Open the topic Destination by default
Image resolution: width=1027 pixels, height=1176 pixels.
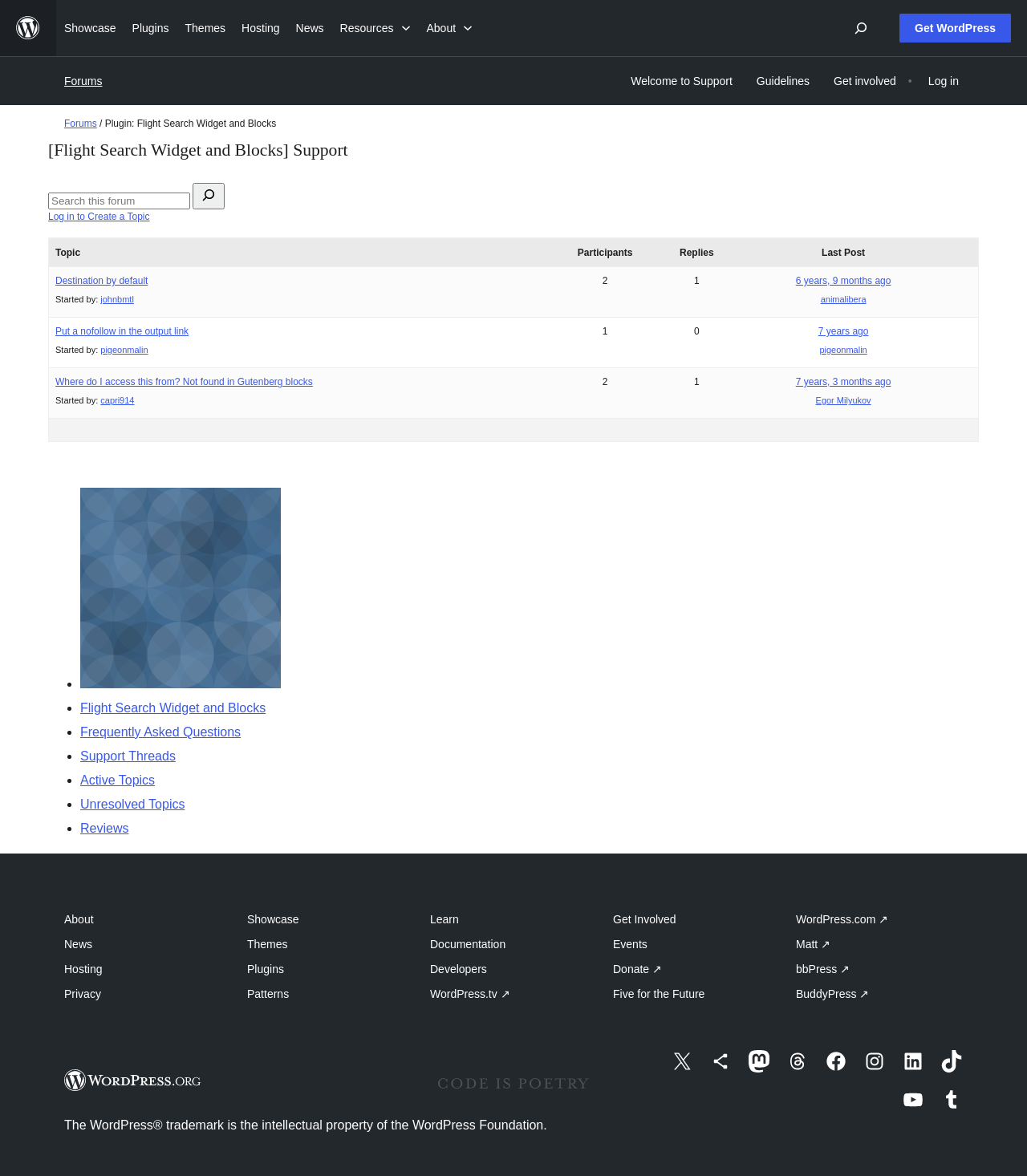click(102, 281)
